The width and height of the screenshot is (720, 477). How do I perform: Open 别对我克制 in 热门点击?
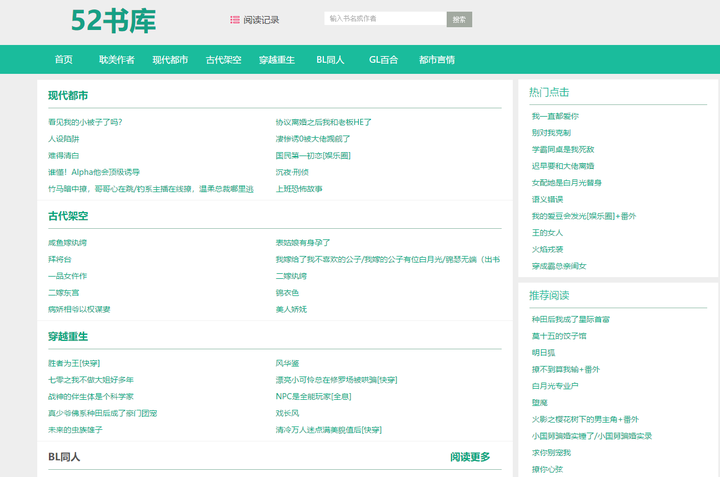coord(551,133)
